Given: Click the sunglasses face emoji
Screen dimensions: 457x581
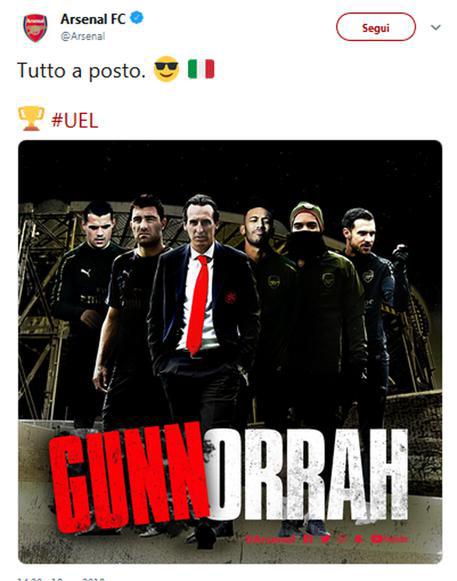Looking at the screenshot, I should (166, 69).
